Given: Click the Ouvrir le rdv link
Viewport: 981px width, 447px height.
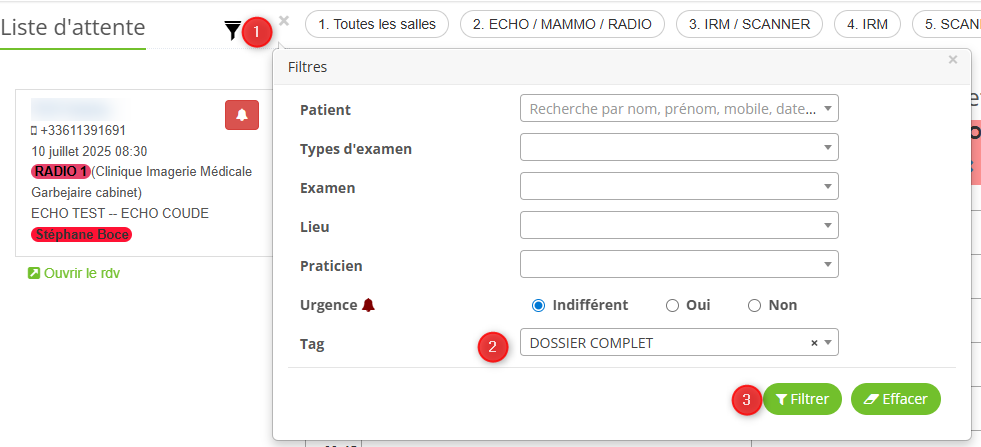Looking at the screenshot, I should (75, 273).
